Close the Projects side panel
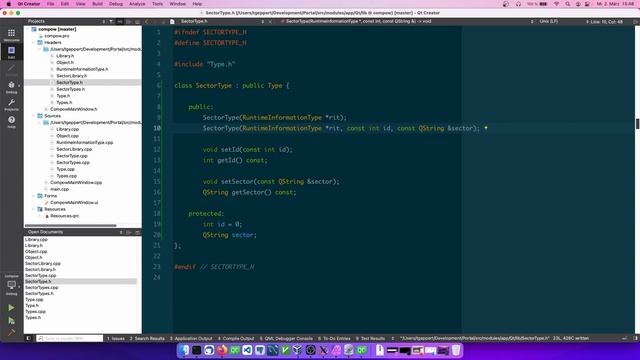The image size is (640, 360). pyautogui.click(x=137, y=21)
